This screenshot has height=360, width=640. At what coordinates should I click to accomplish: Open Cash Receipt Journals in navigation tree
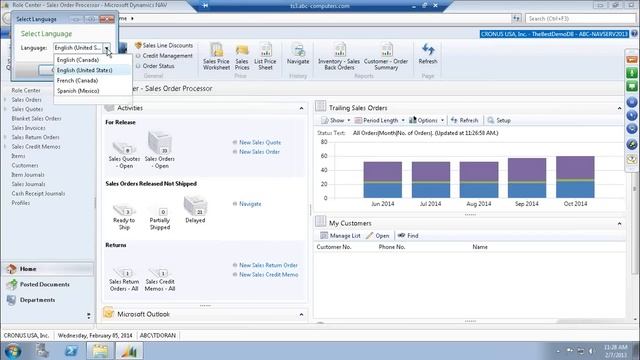38,194
